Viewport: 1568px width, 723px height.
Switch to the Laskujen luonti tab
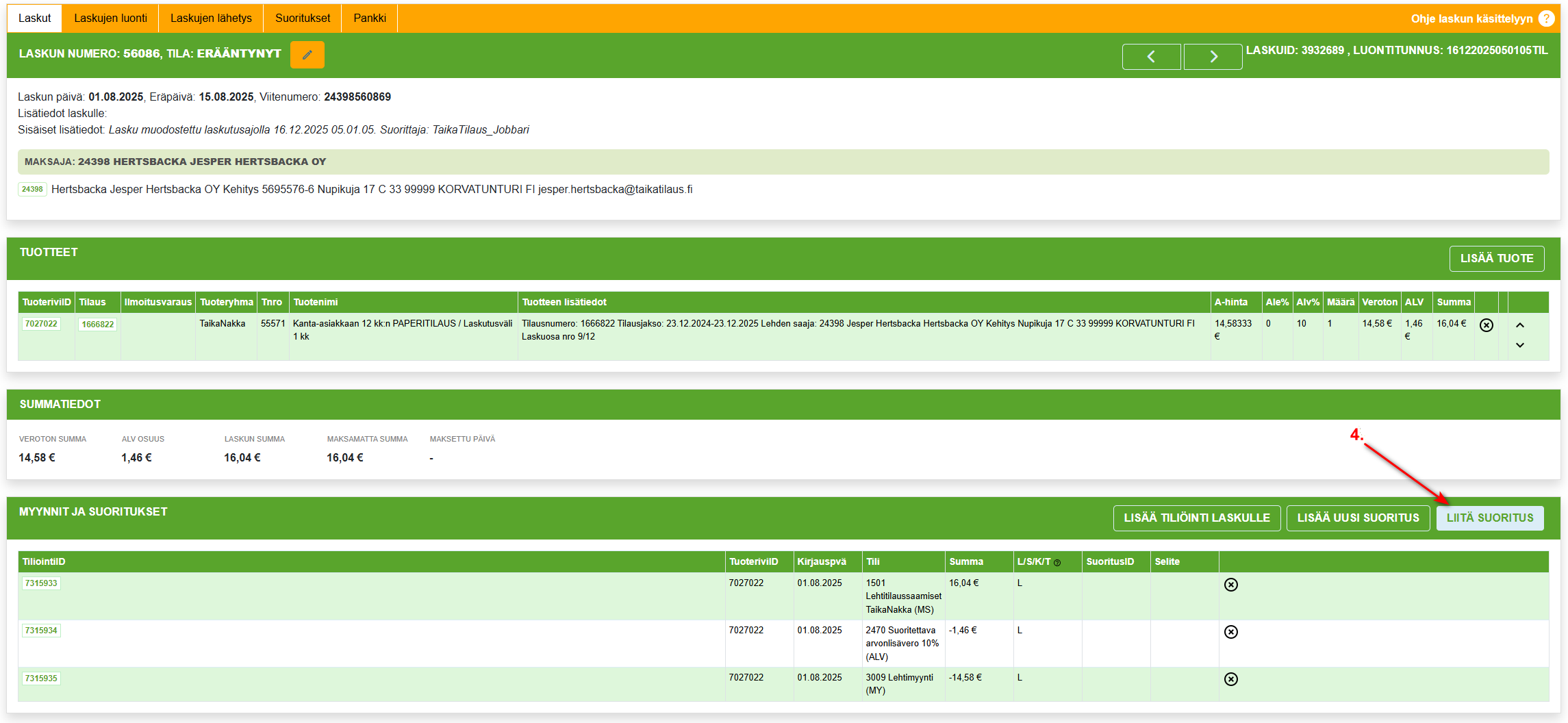pyautogui.click(x=110, y=18)
